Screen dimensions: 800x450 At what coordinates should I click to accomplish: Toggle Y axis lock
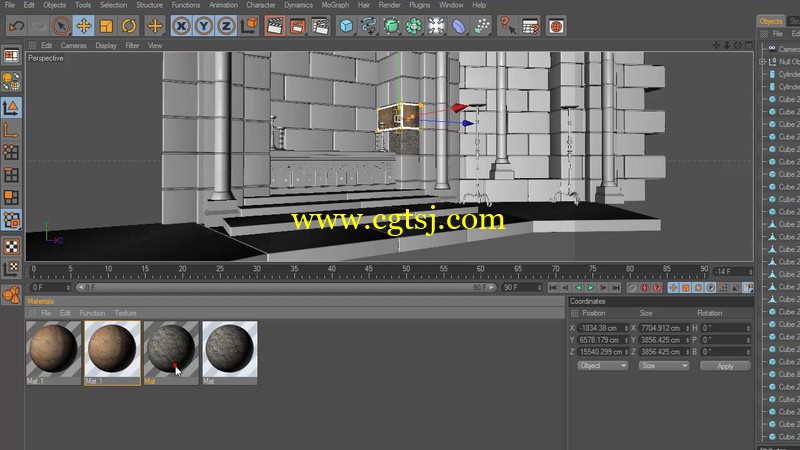[x=204, y=26]
